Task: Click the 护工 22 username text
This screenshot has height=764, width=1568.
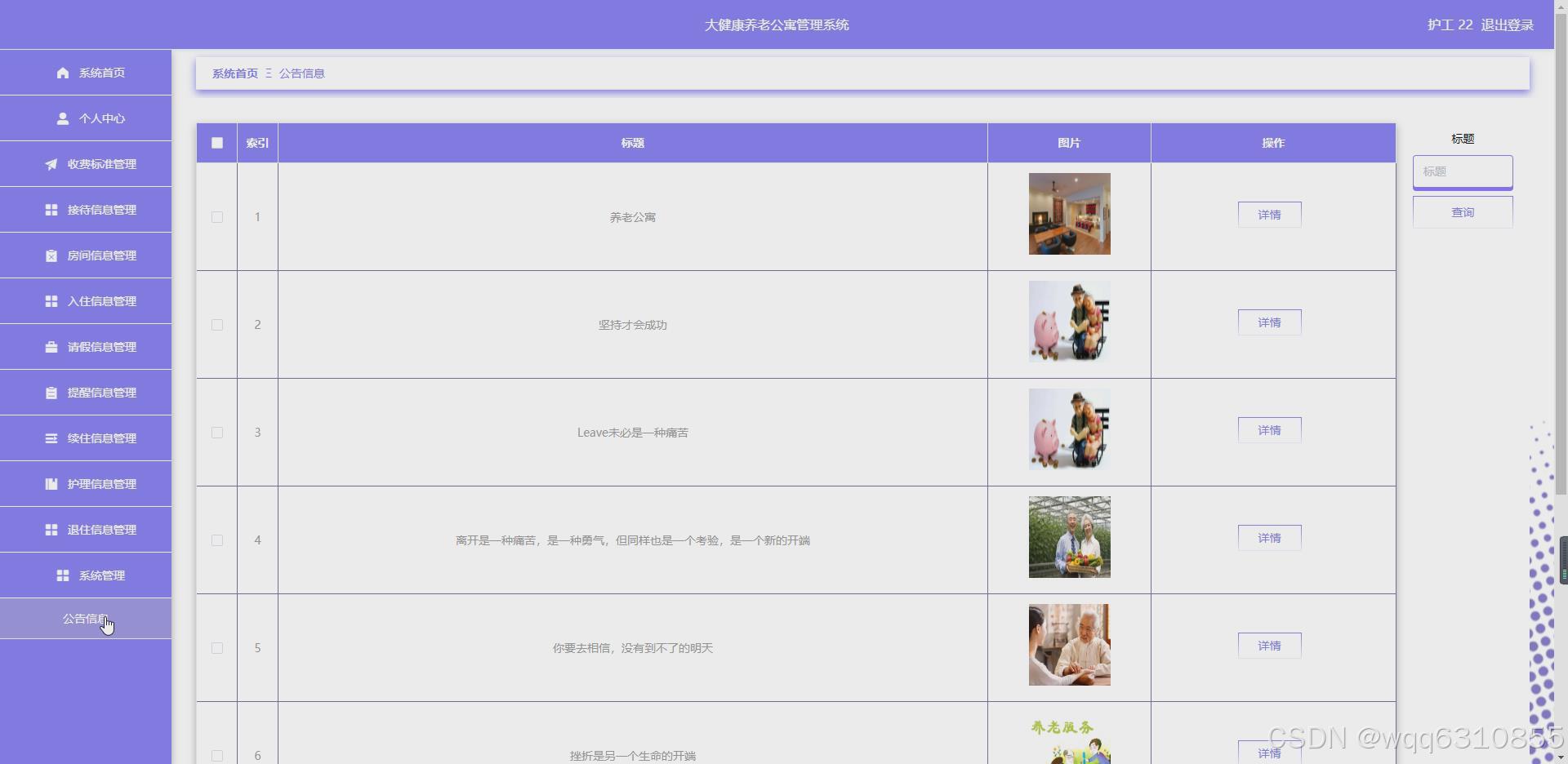Action: 1450,25
